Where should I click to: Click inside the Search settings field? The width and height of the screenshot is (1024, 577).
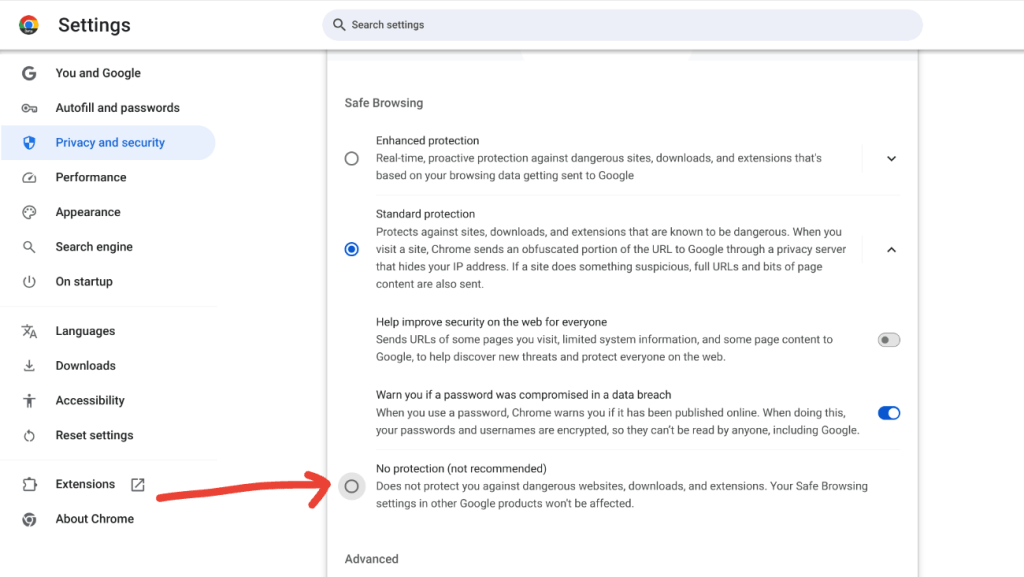click(x=621, y=25)
